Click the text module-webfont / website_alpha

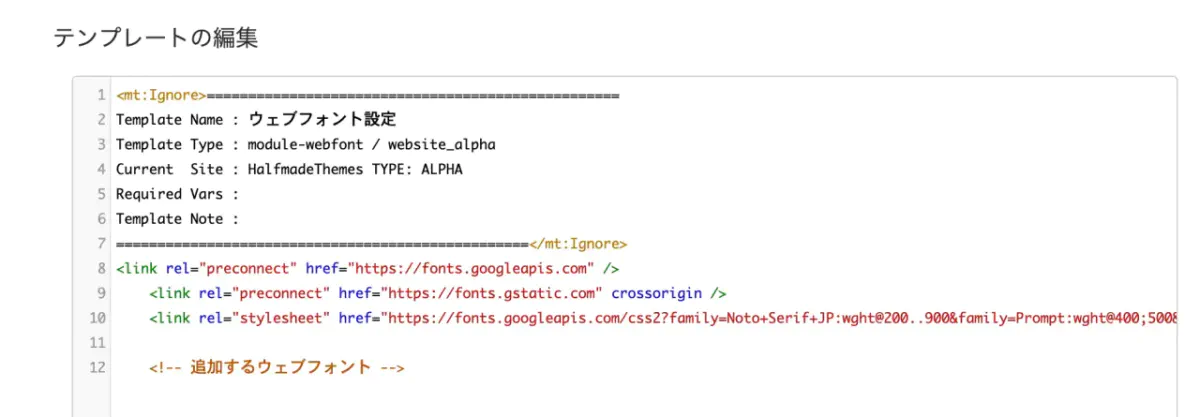[371, 145]
